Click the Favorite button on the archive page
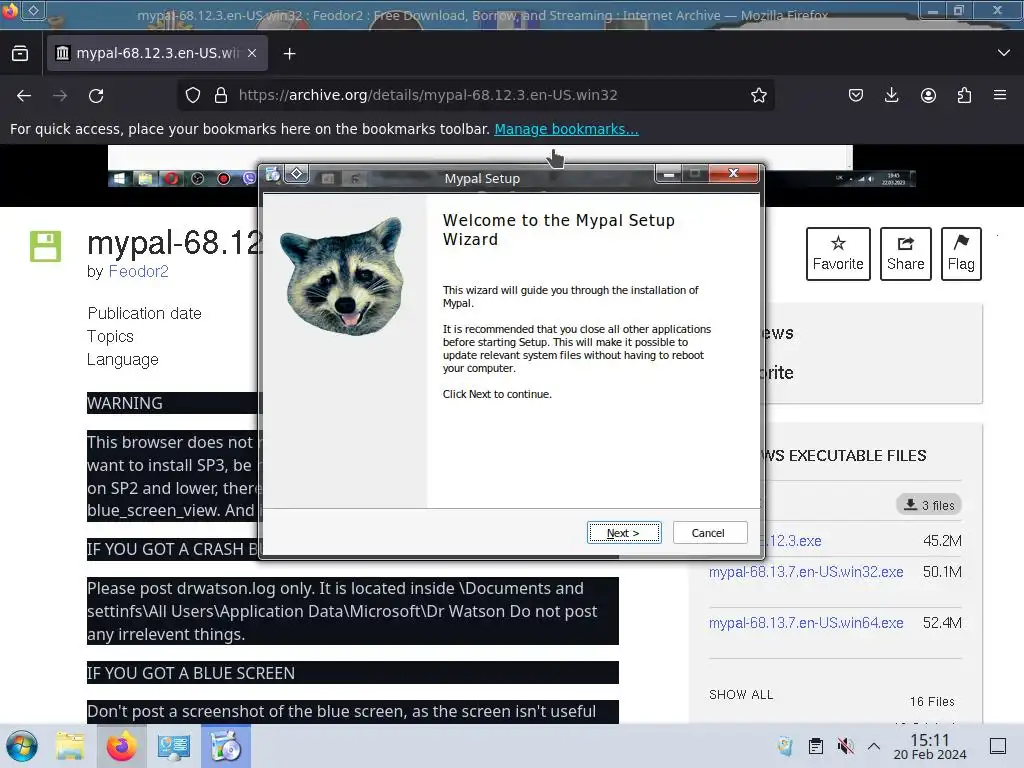Screen dimensions: 1024x768 point(838,254)
